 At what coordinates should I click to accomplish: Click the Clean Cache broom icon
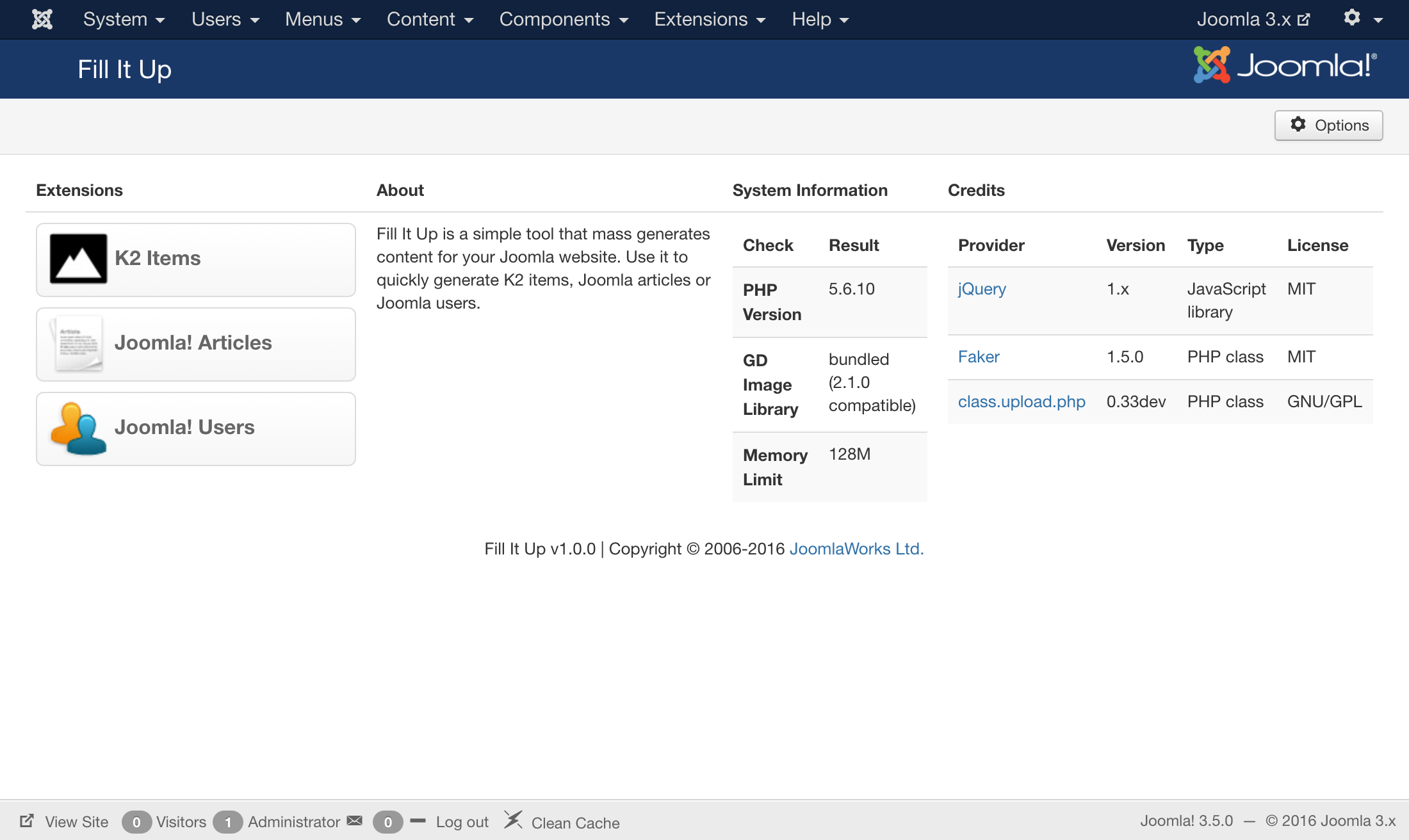click(x=513, y=820)
